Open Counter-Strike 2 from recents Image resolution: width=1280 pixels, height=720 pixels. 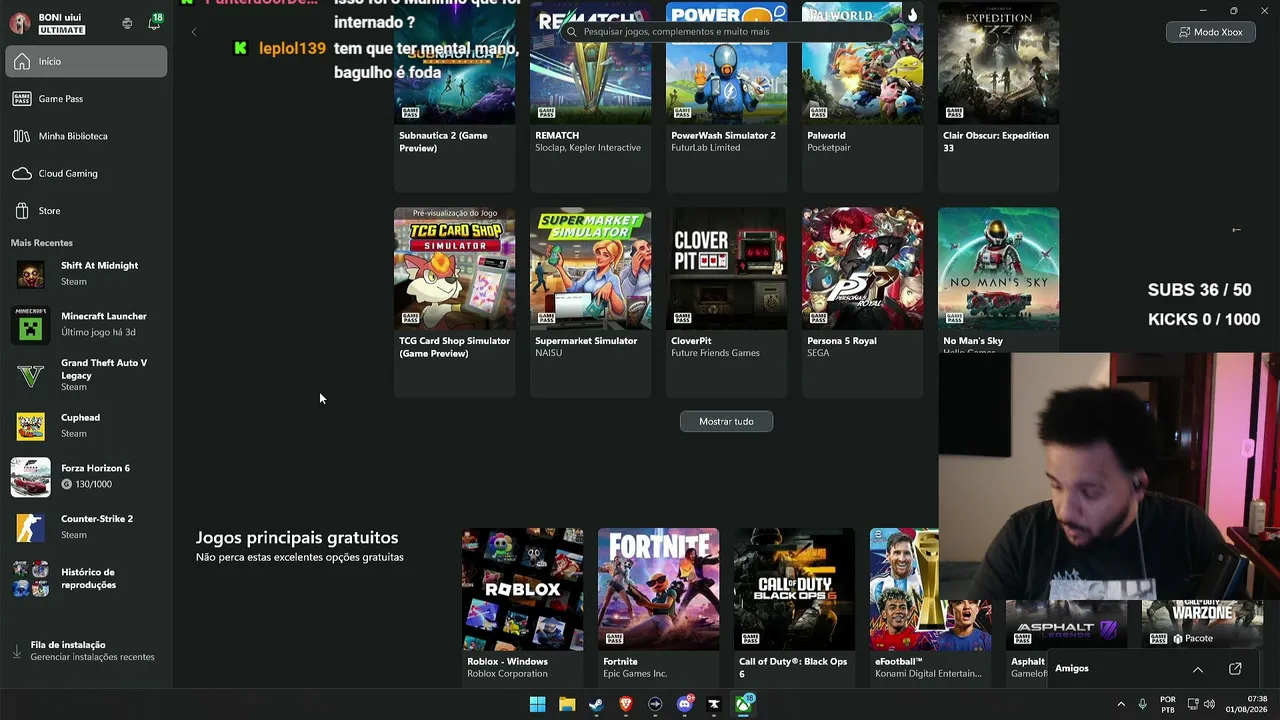point(86,527)
